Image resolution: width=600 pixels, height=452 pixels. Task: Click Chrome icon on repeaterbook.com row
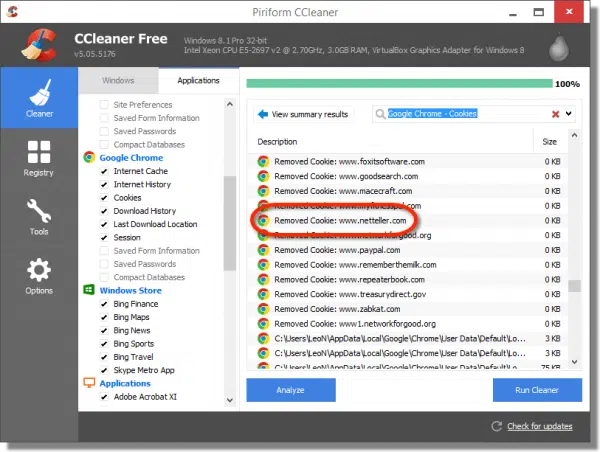pos(263,279)
